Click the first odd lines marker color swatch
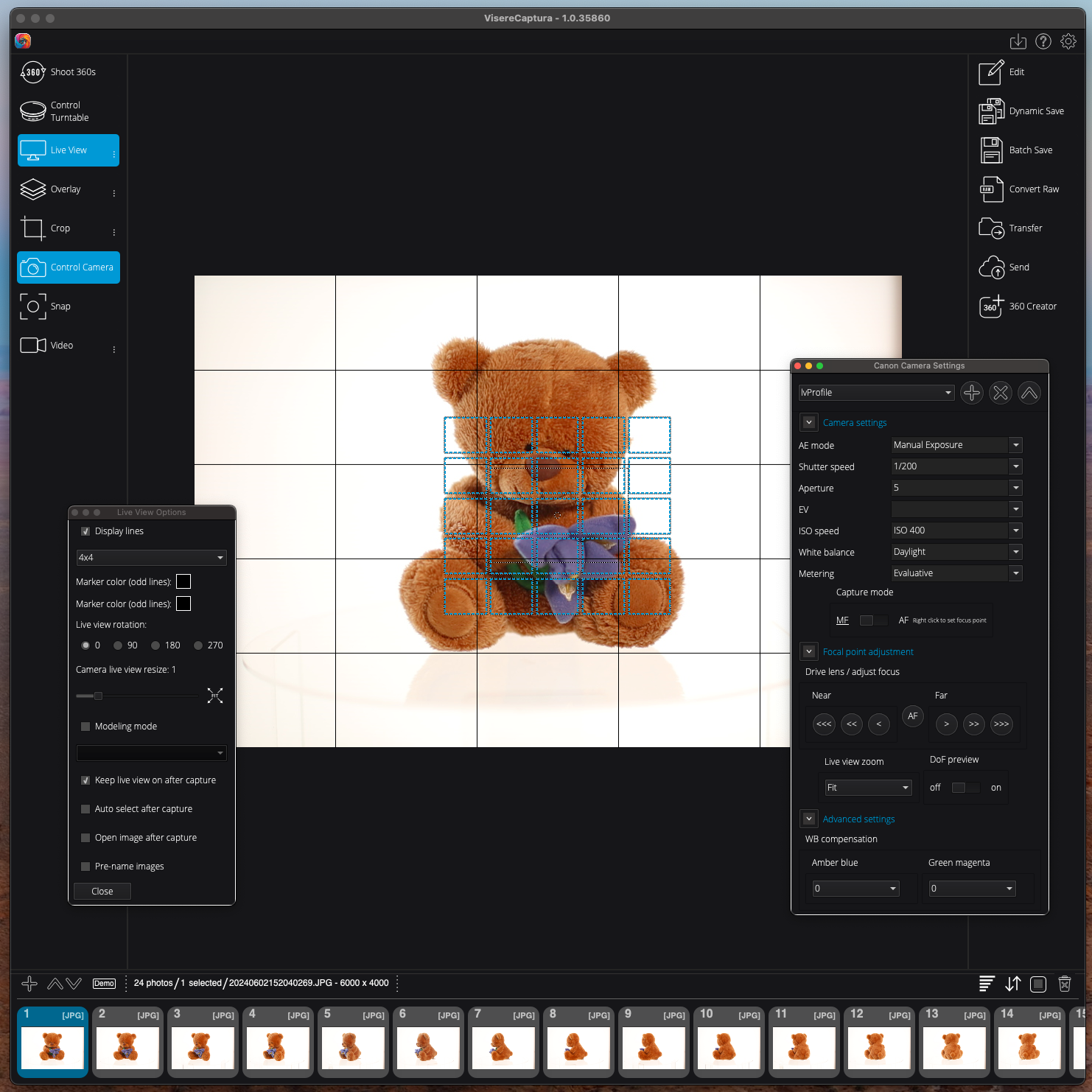Screen dimensions: 1092x1092 183,582
